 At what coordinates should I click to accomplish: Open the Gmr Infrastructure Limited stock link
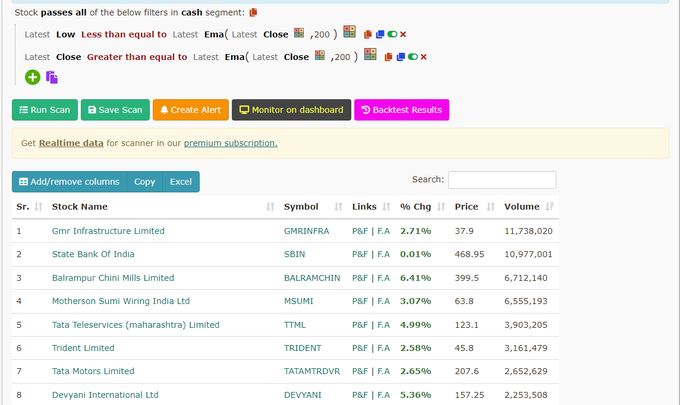point(108,231)
